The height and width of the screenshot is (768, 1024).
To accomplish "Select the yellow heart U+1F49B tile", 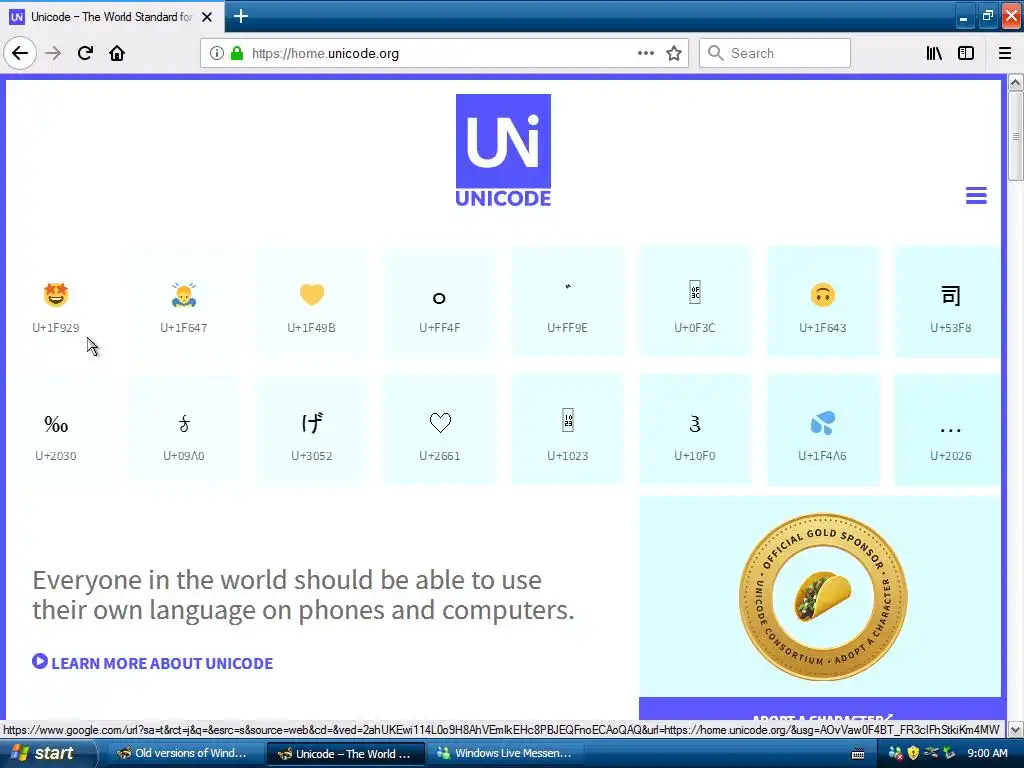I will click(312, 302).
